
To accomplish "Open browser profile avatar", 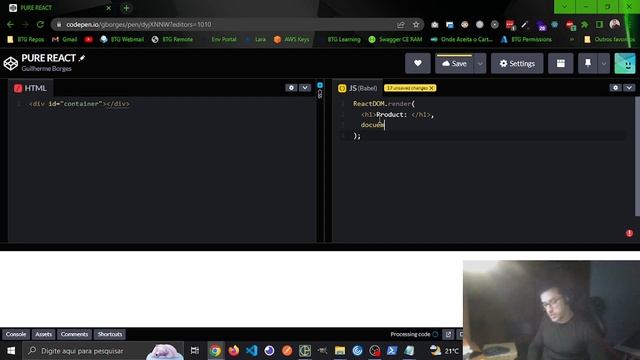I will [614, 24].
